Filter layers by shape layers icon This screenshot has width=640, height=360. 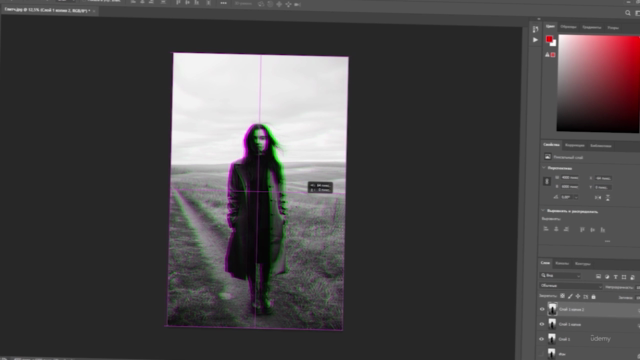624,277
